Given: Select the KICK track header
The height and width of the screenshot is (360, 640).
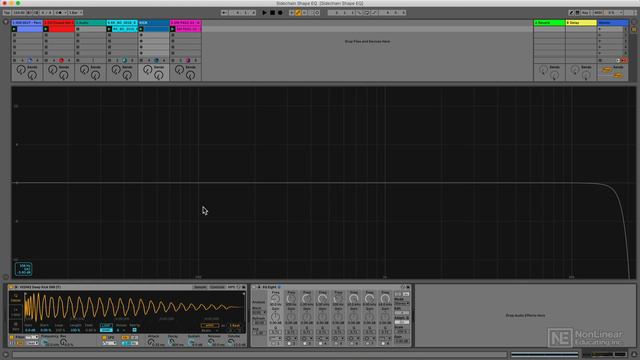Looking at the screenshot, I should [154, 22].
